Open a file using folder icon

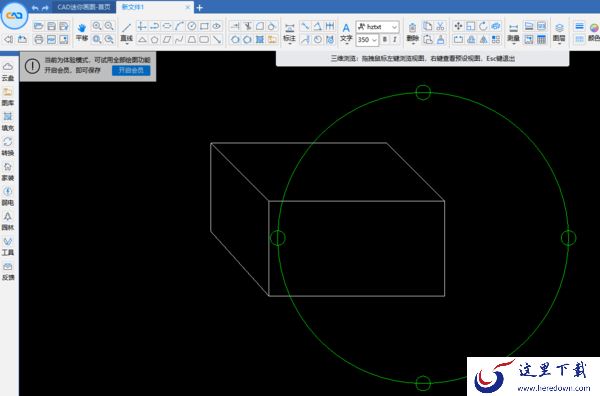38,26
